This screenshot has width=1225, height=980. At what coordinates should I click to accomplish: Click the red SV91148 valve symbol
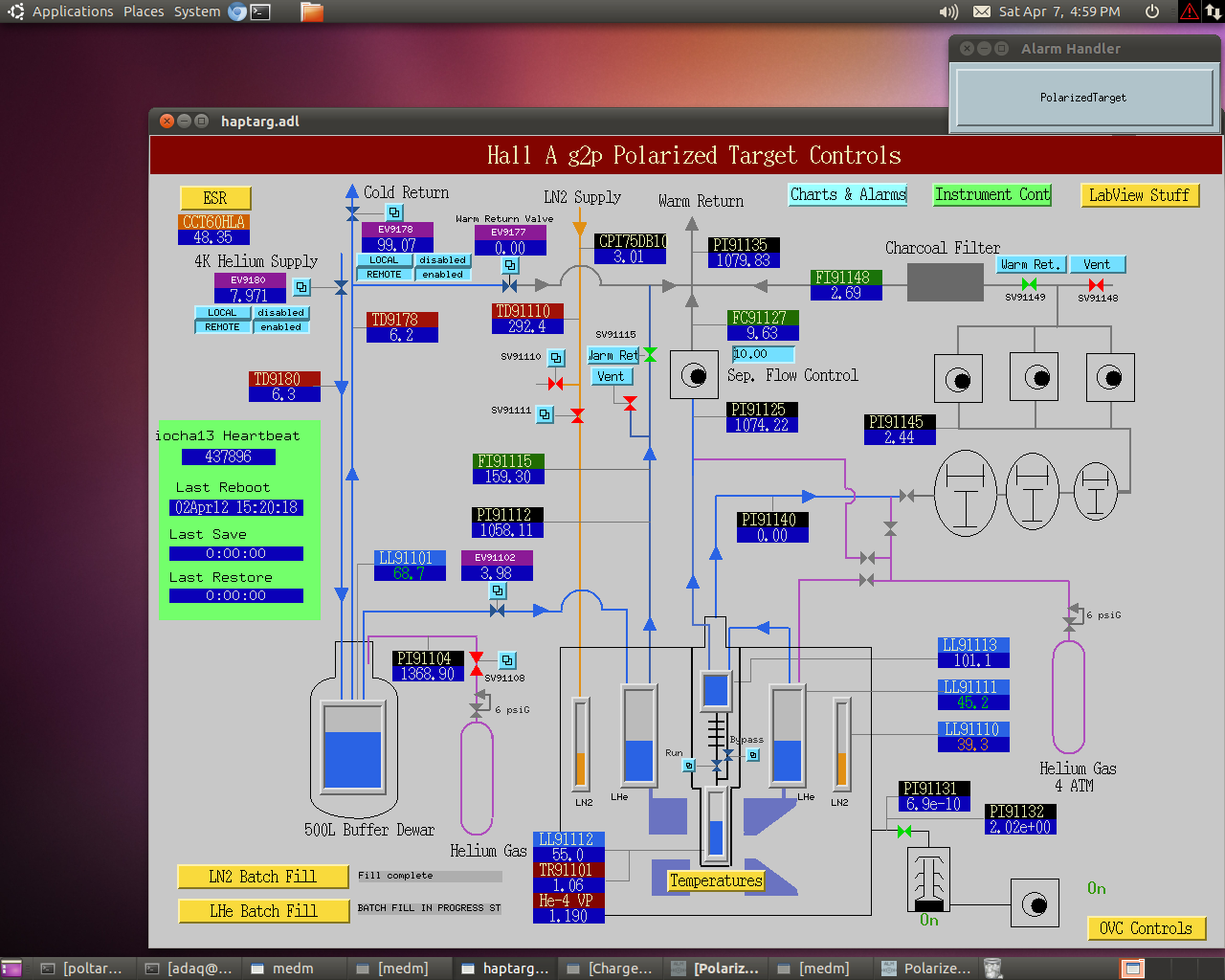(x=1097, y=285)
